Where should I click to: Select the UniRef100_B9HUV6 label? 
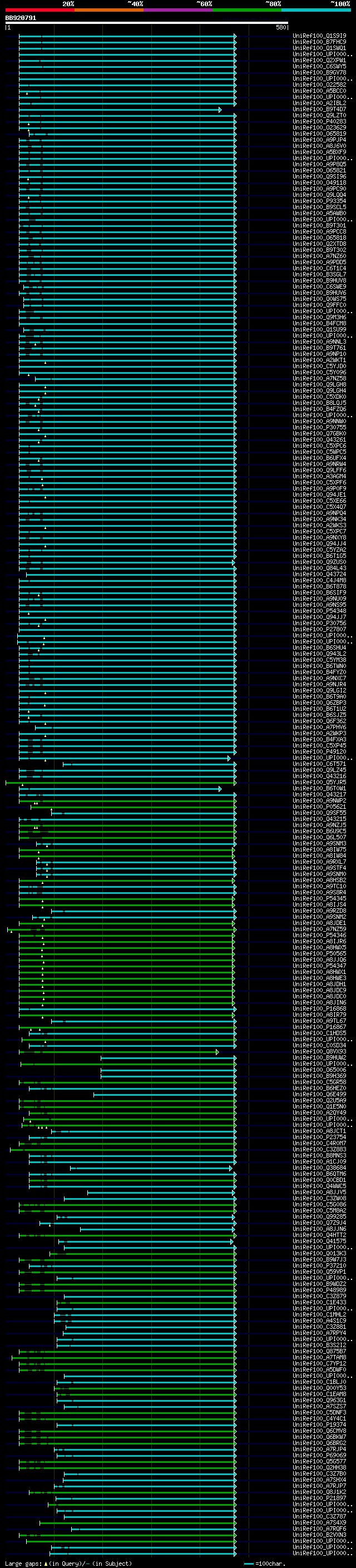(319, 293)
